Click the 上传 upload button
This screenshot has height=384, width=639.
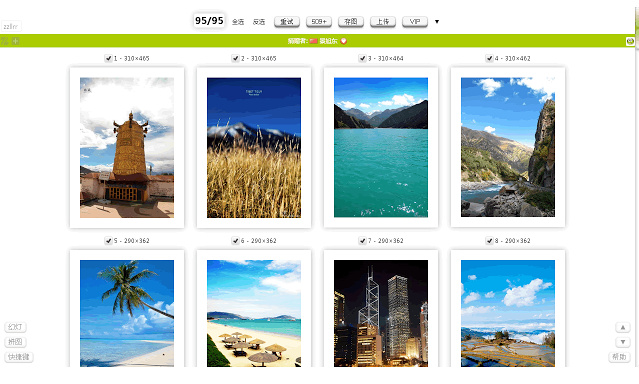(x=383, y=22)
